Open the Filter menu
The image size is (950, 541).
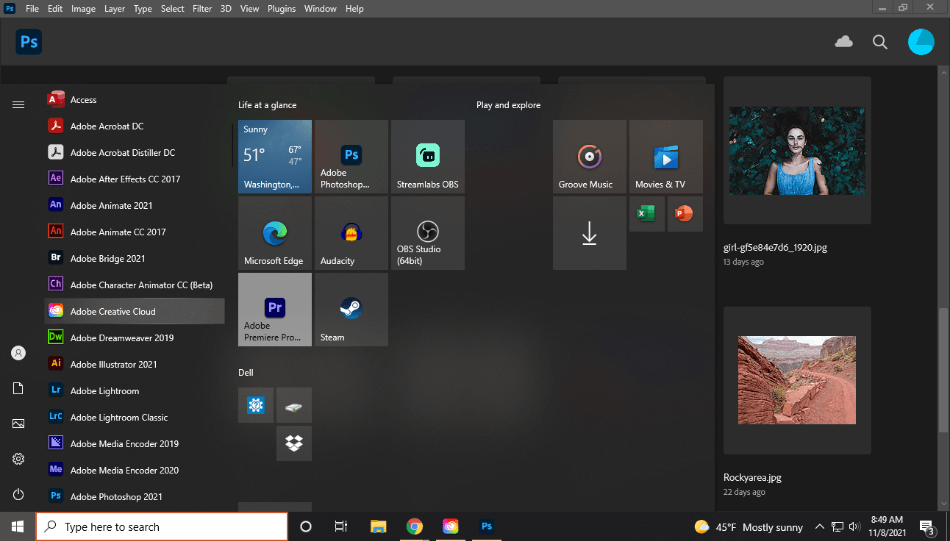tap(202, 8)
